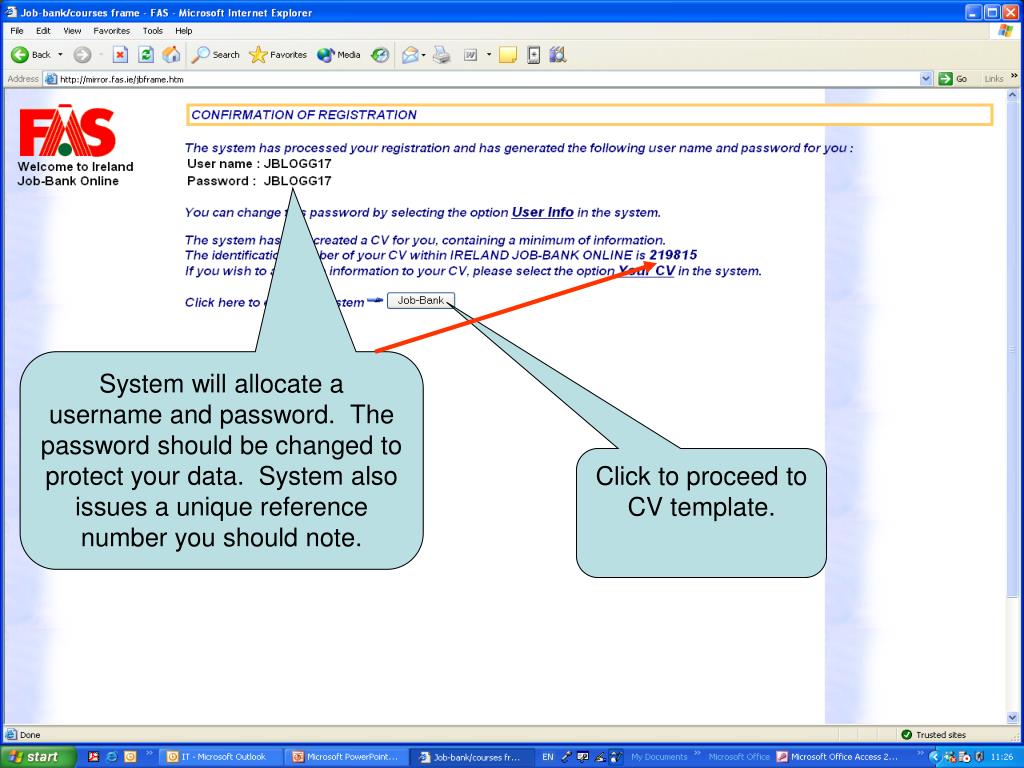Viewport: 1024px width, 768px height.
Task: Show hidden system tray icons arrow
Action: [934, 757]
